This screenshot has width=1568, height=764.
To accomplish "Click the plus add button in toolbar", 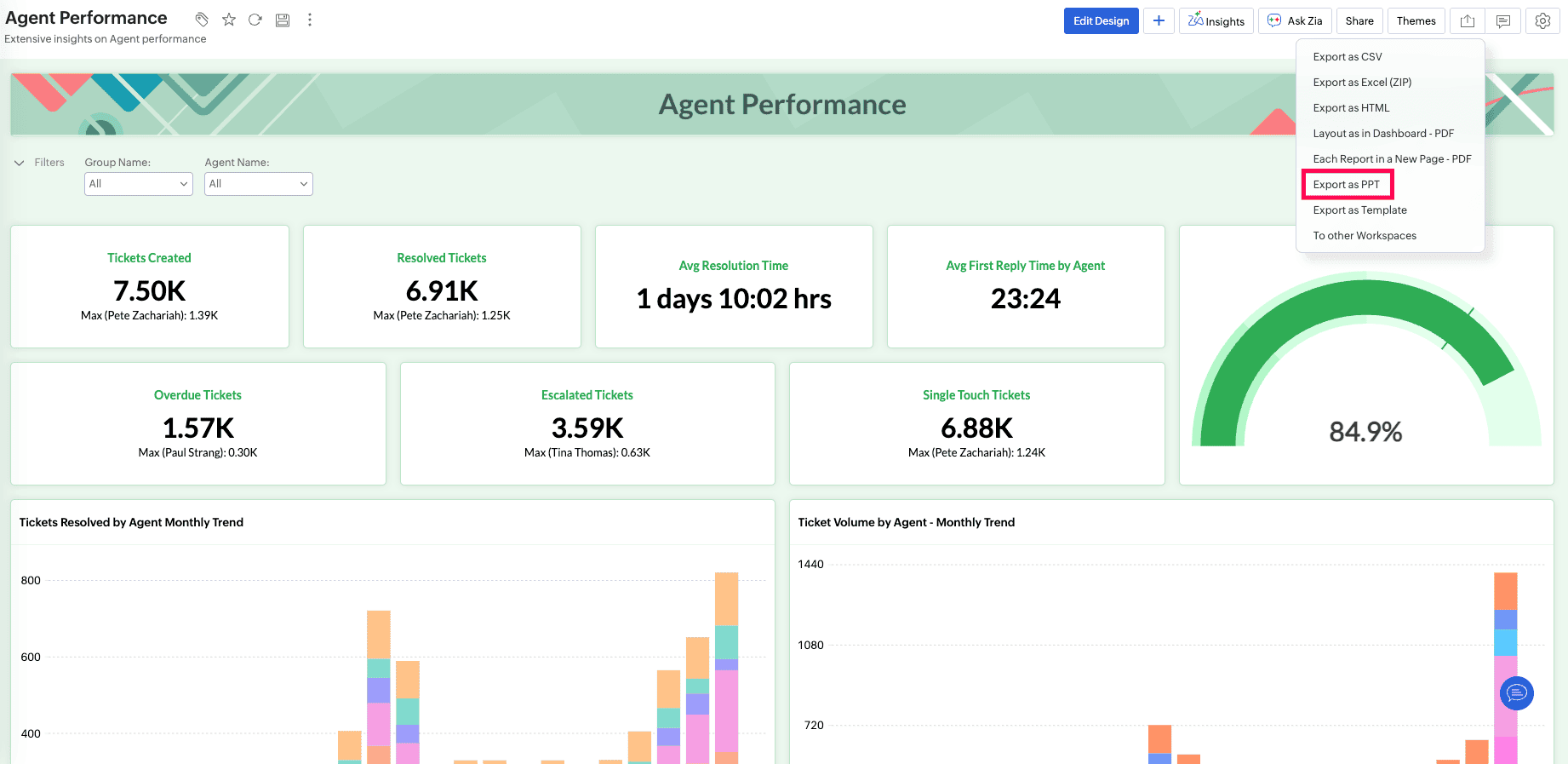I will (x=1159, y=21).
